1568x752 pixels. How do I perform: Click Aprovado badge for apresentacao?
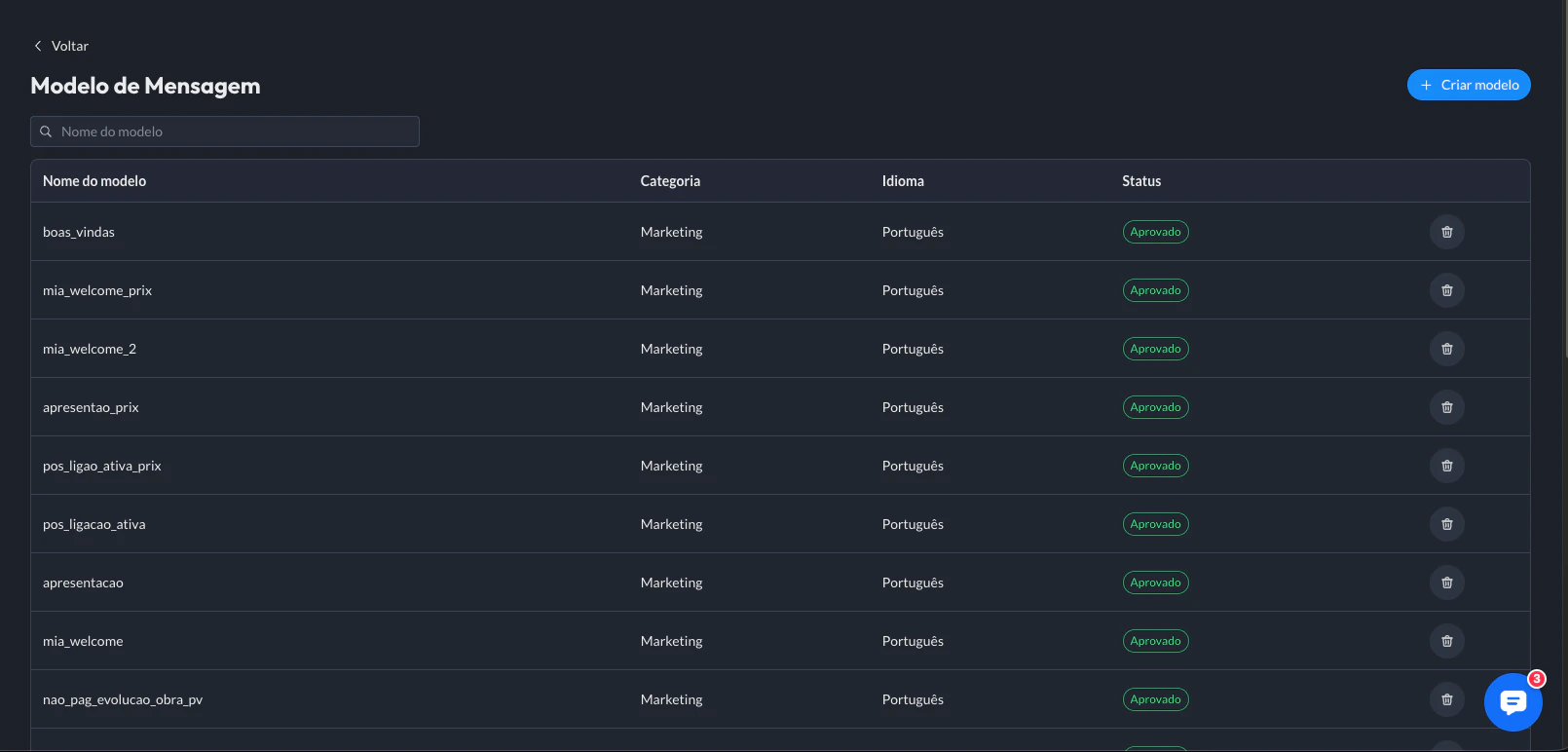click(1155, 583)
